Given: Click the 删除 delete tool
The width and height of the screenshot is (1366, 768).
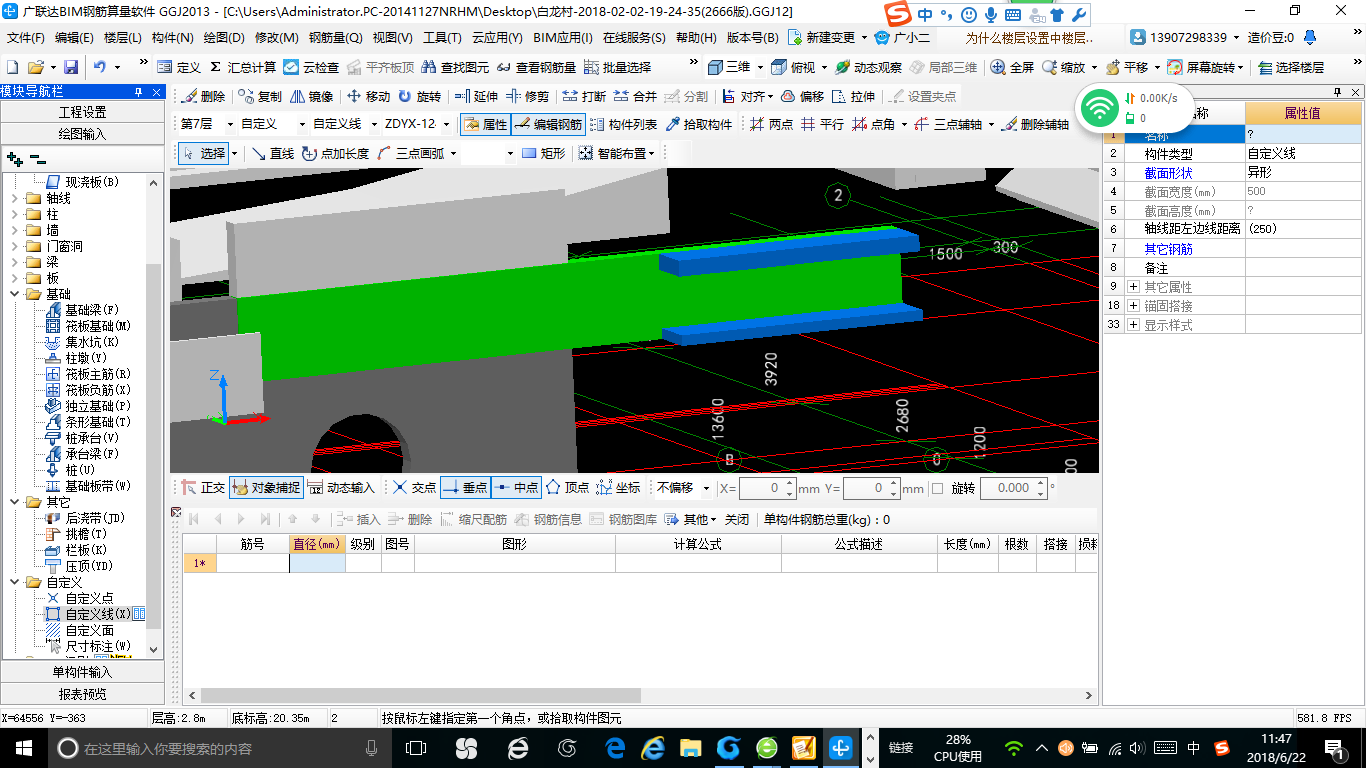Looking at the screenshot, I should click(204, 97).
